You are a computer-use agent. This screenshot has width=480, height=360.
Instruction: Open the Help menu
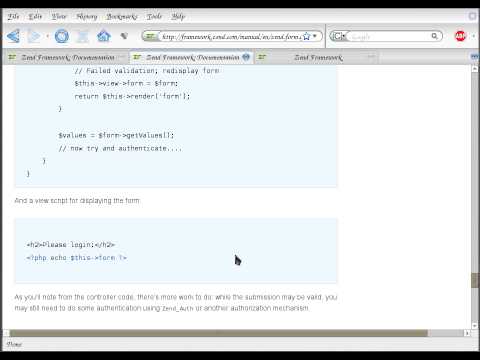click(178, 16)
